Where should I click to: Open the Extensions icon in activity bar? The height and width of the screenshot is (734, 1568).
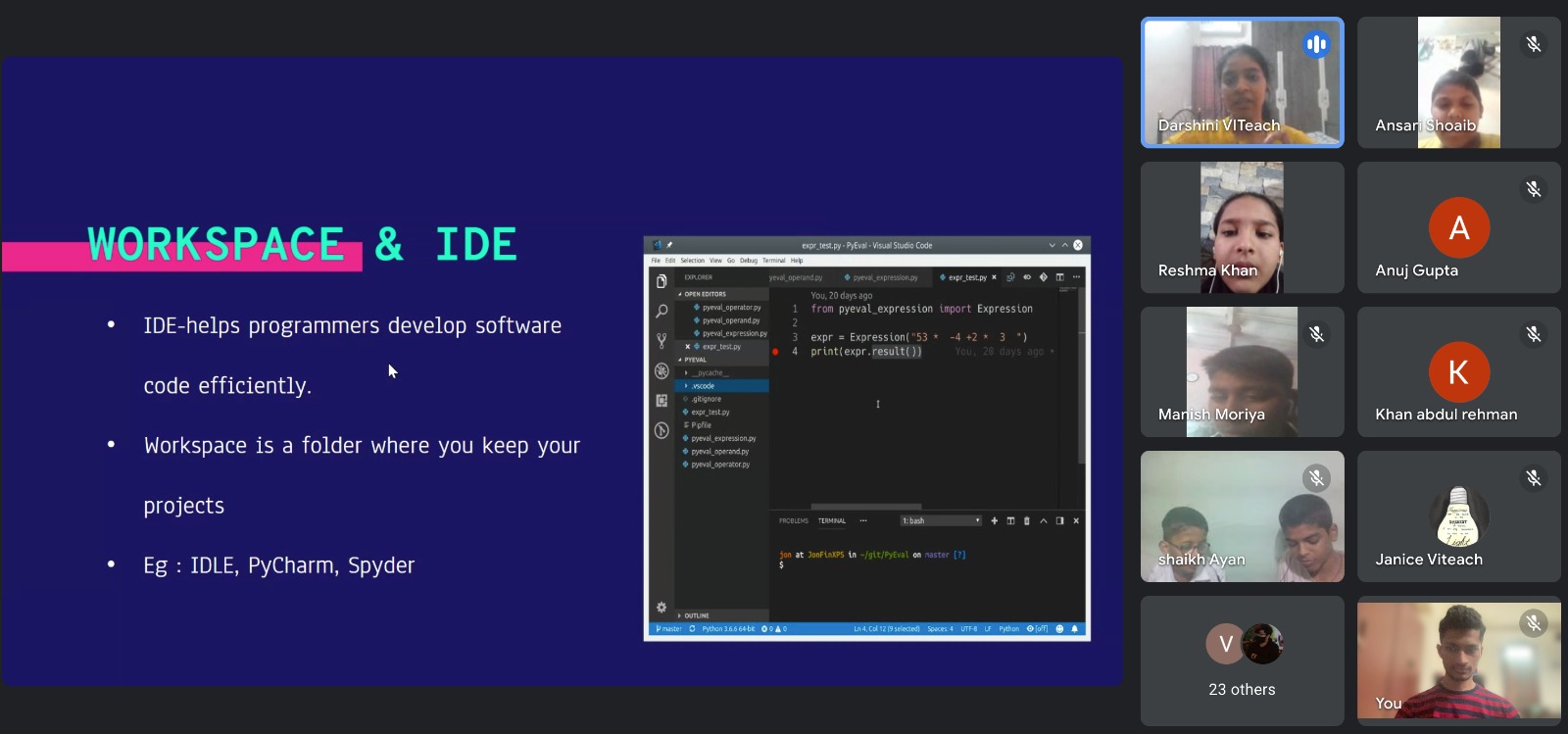(661, 401)
